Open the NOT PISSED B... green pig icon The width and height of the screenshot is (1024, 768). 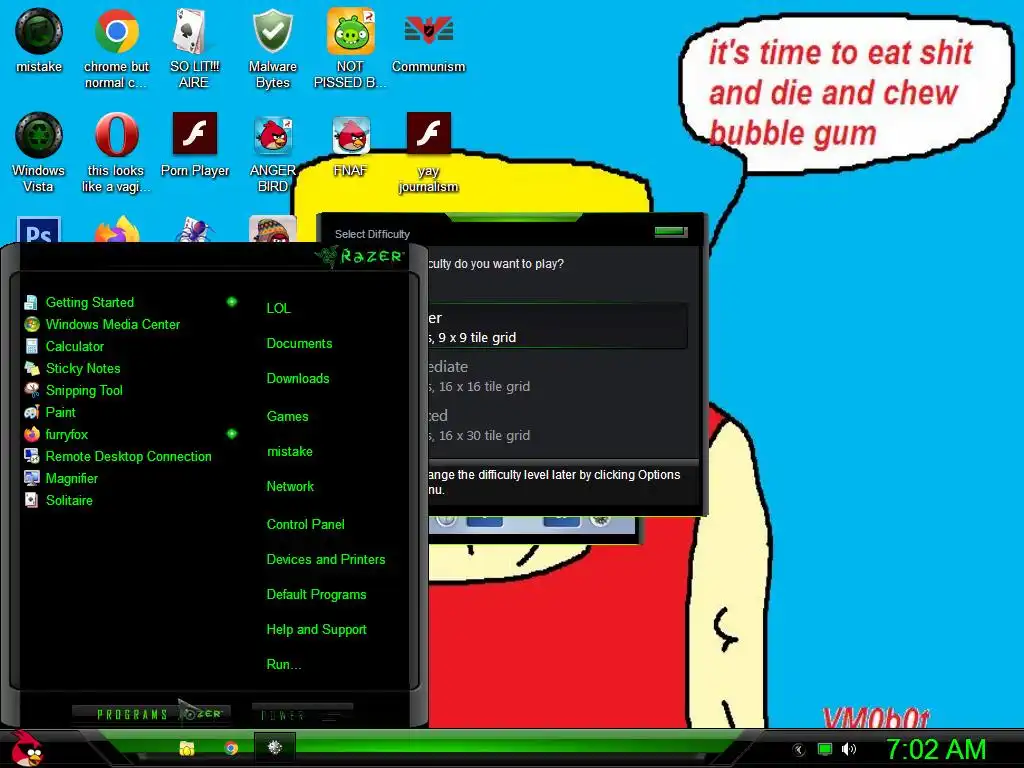click(350, 48)
